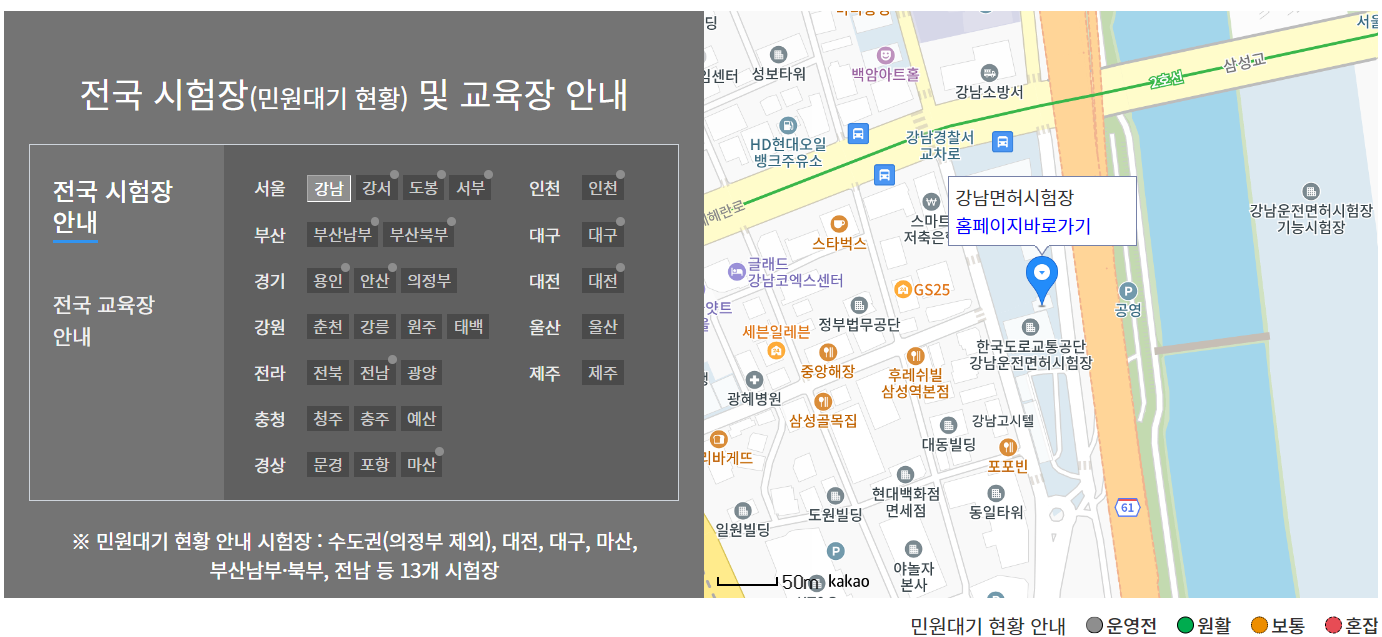
Task: Click the 중앙해장 restaurant icon
Action: coord(827,352)
